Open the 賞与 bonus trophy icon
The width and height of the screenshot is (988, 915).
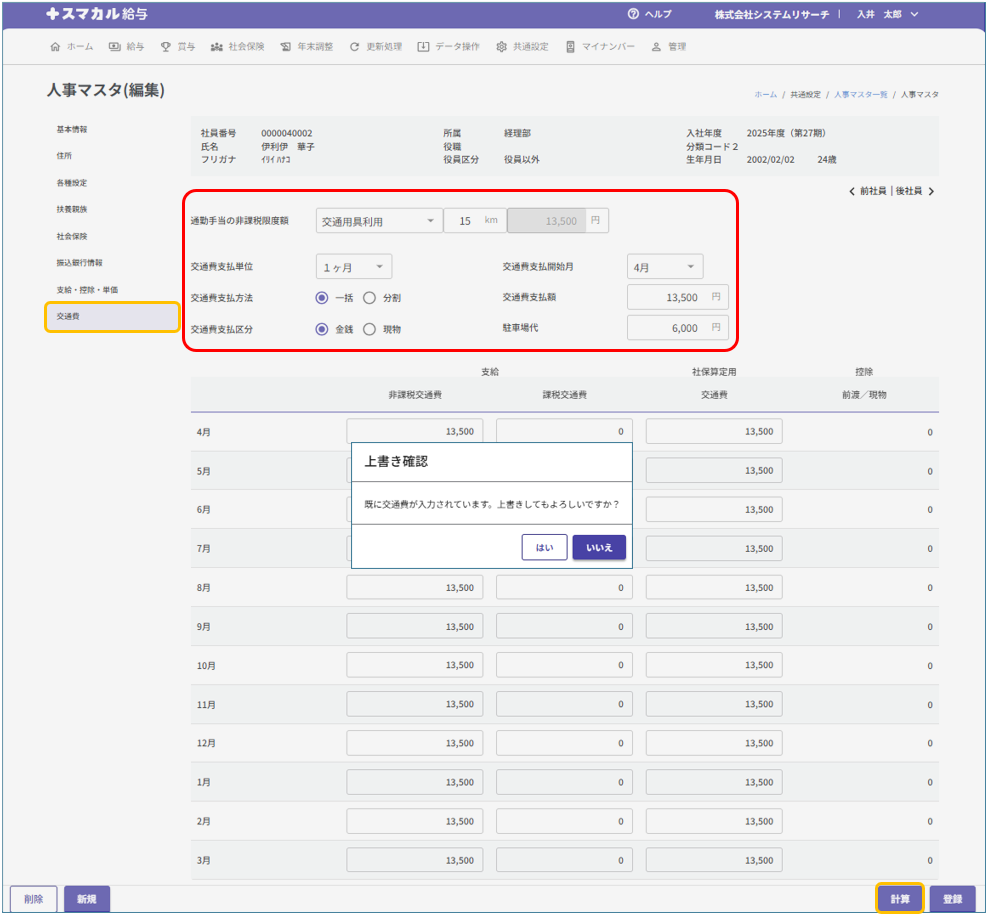click(x=166, y=47)
